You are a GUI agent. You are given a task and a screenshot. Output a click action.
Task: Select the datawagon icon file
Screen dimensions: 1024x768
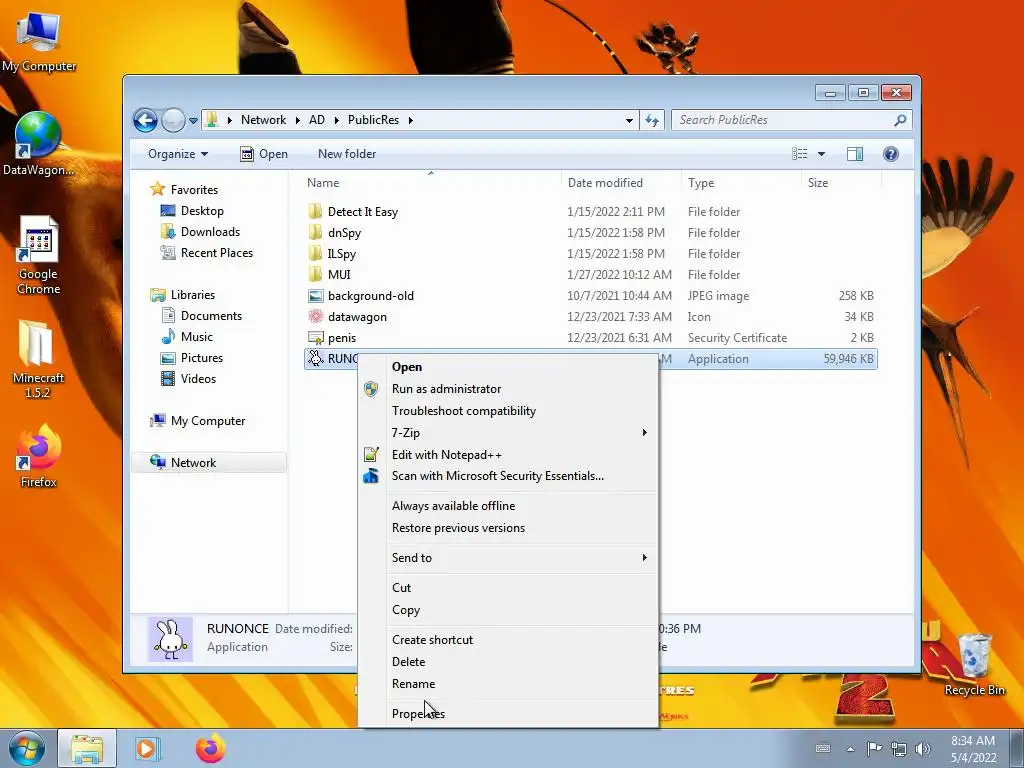357,317
